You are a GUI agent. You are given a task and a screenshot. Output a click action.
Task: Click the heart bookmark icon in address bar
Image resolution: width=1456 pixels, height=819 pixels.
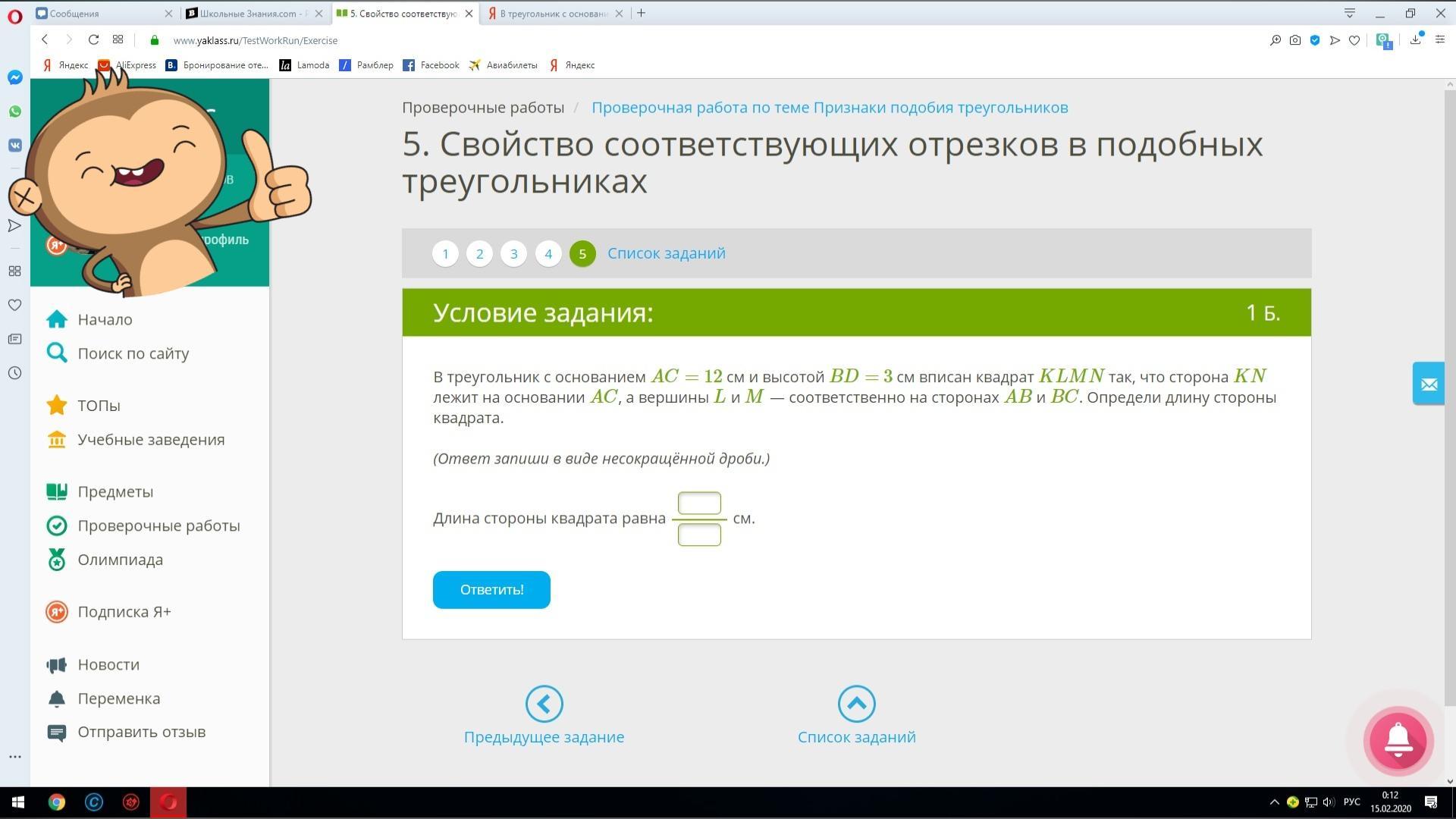(x=1354, y=40)
